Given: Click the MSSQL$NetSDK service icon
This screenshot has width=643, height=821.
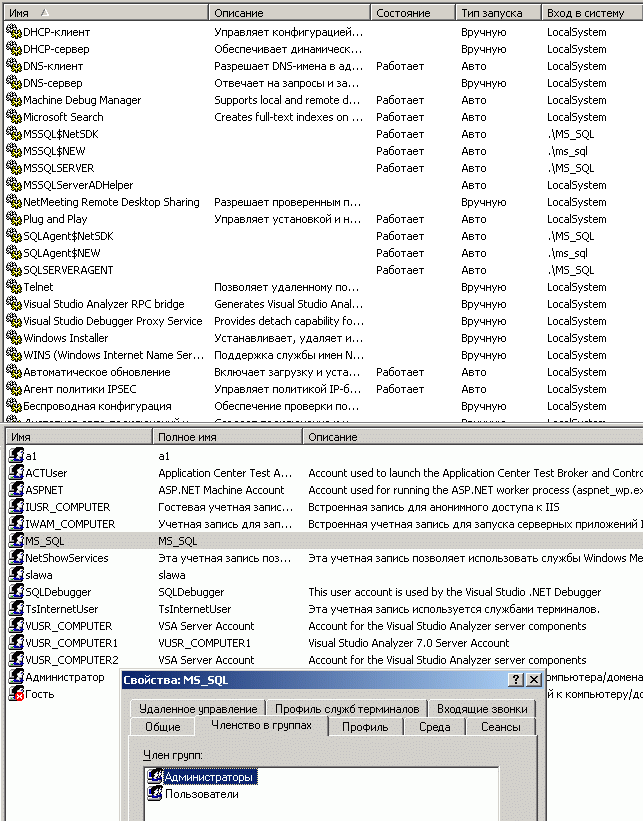Looking at the screenshot, I should (14, 134).
